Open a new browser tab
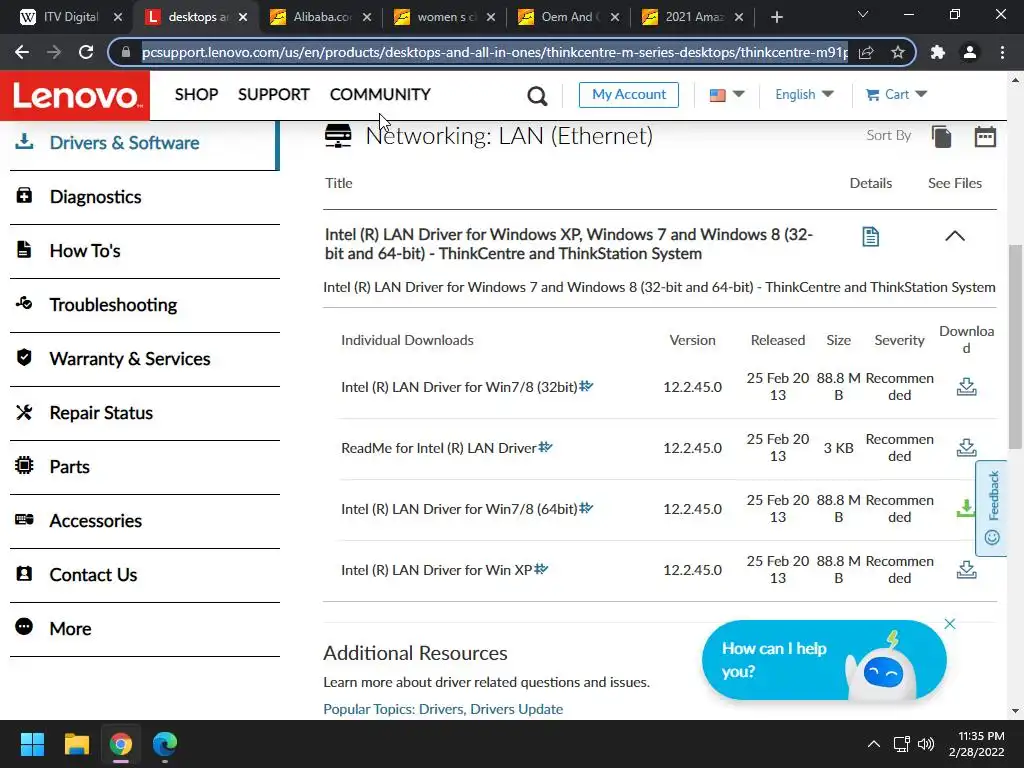Viewport: 1024px width, 768px height. pyautogui.click(x=776, y=17)
